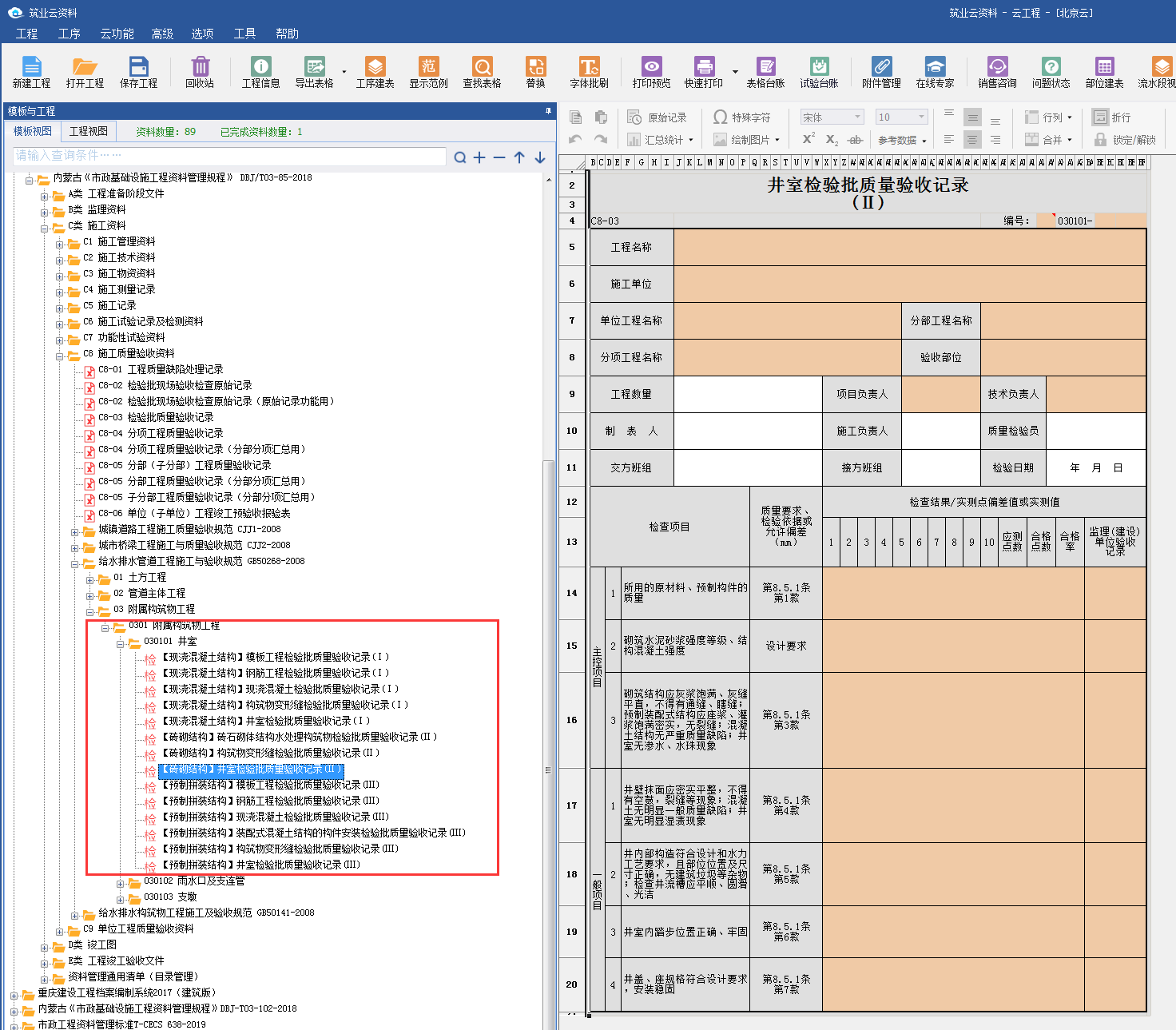
Task: Click the down arrow in template panel
Action: [x=540, y=157]
